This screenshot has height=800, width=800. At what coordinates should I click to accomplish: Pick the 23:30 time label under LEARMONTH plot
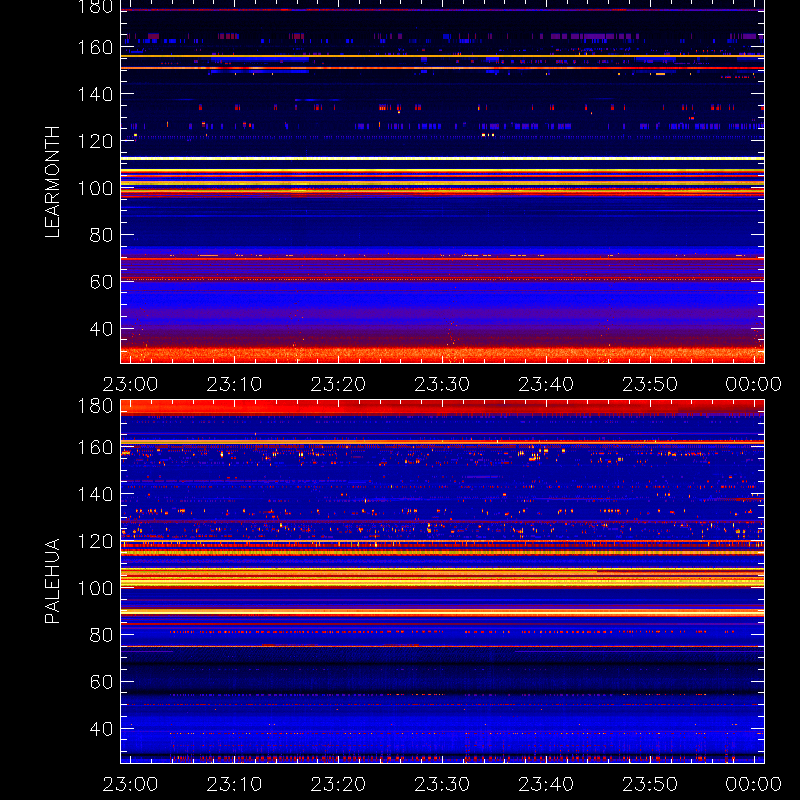[442, 384]
